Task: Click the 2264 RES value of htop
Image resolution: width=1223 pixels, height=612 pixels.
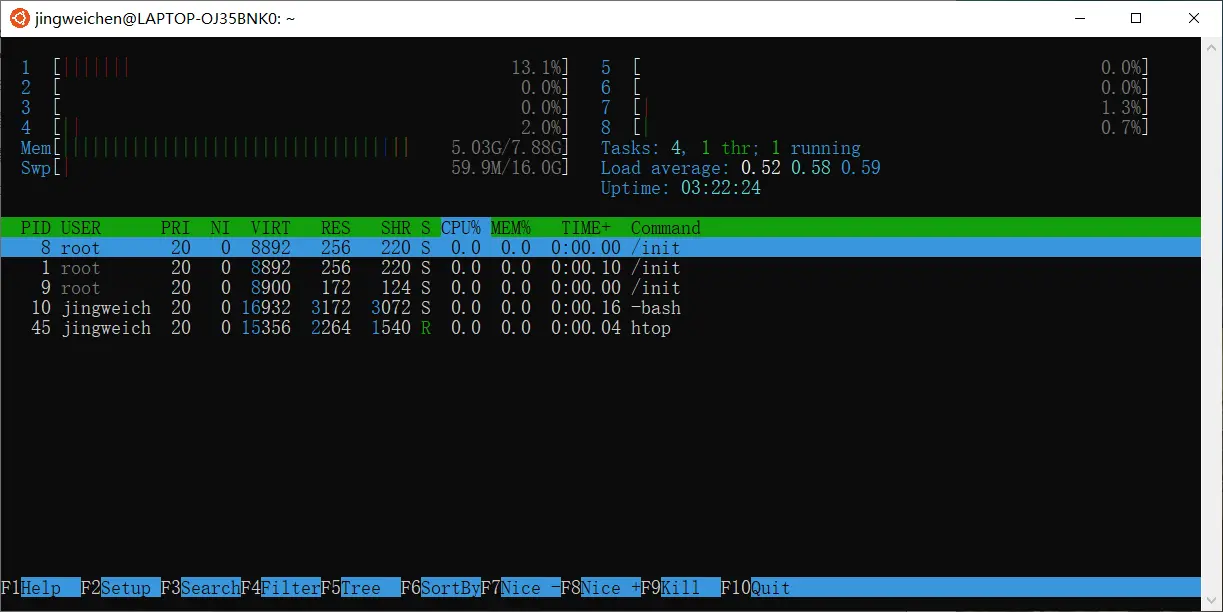Action: [331, 328]
